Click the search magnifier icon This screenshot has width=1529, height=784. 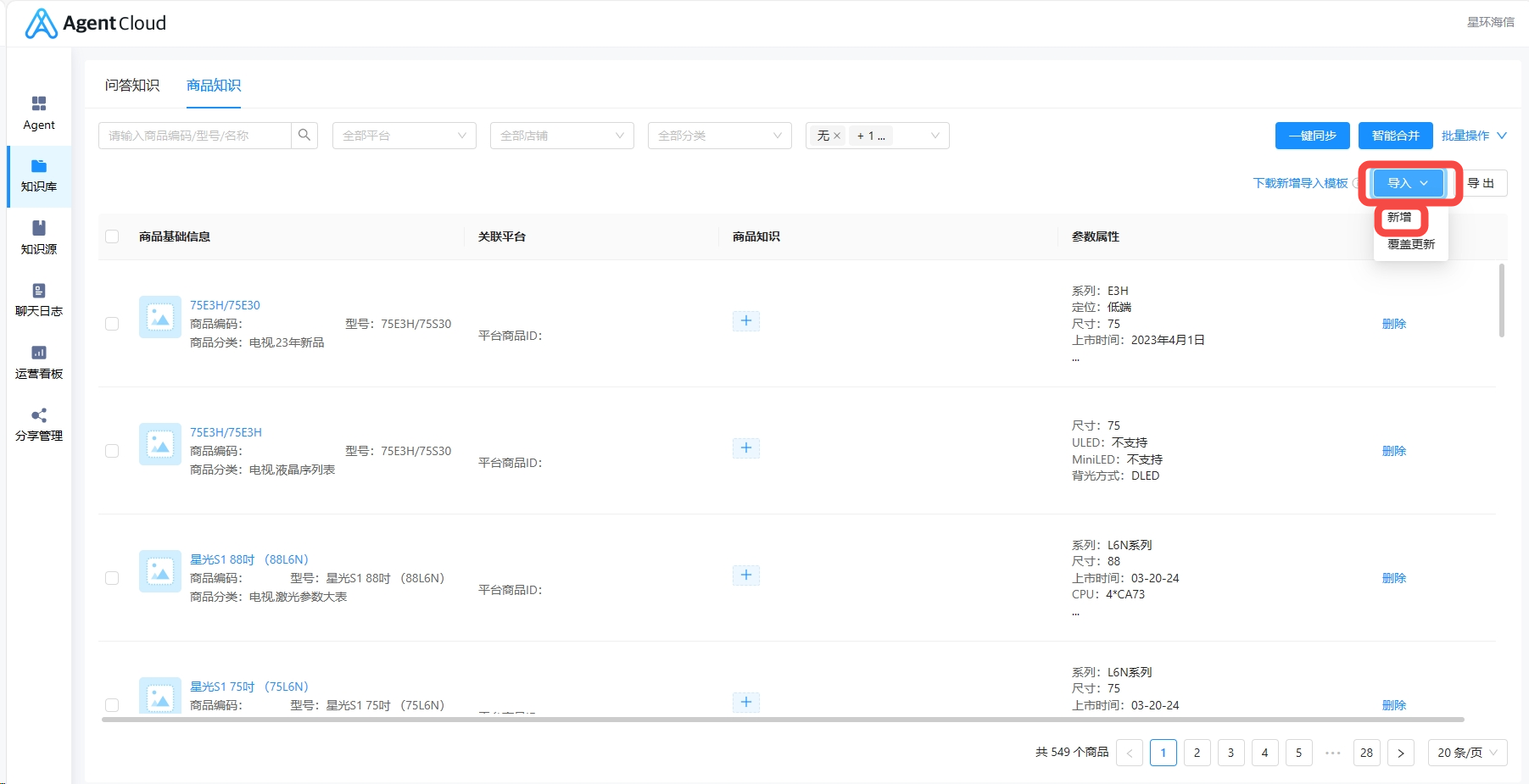click(304, 136)
